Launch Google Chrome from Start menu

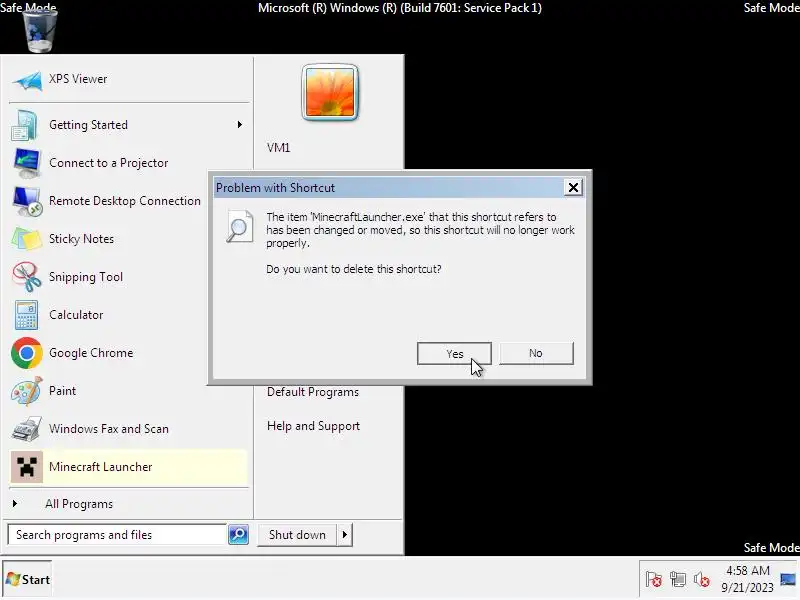point(129,353)
